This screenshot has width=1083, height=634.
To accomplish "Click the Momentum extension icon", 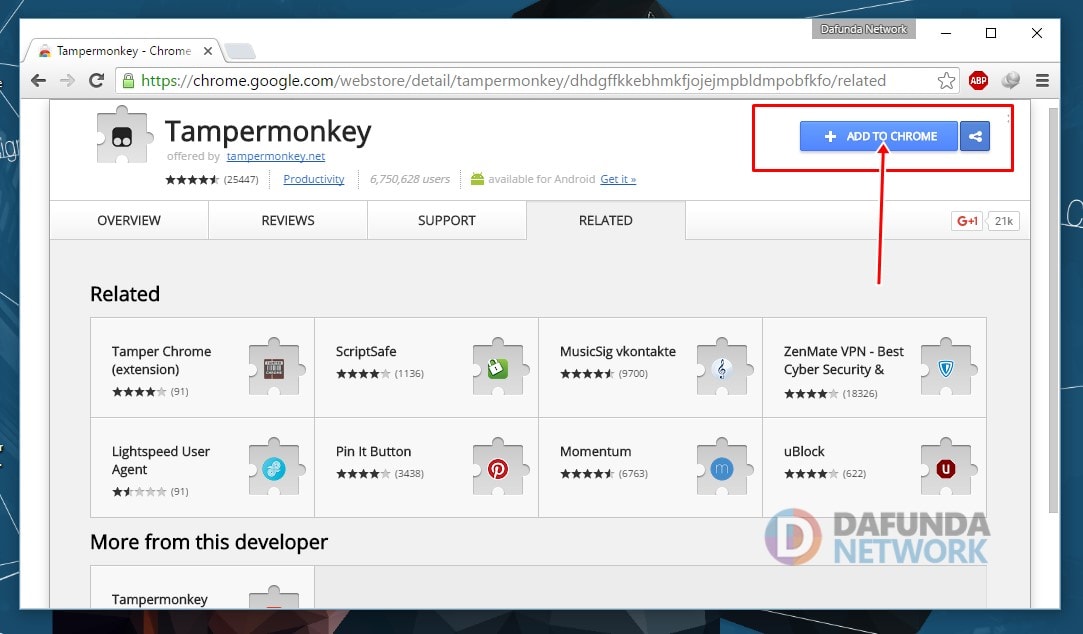I will point(721,468).
